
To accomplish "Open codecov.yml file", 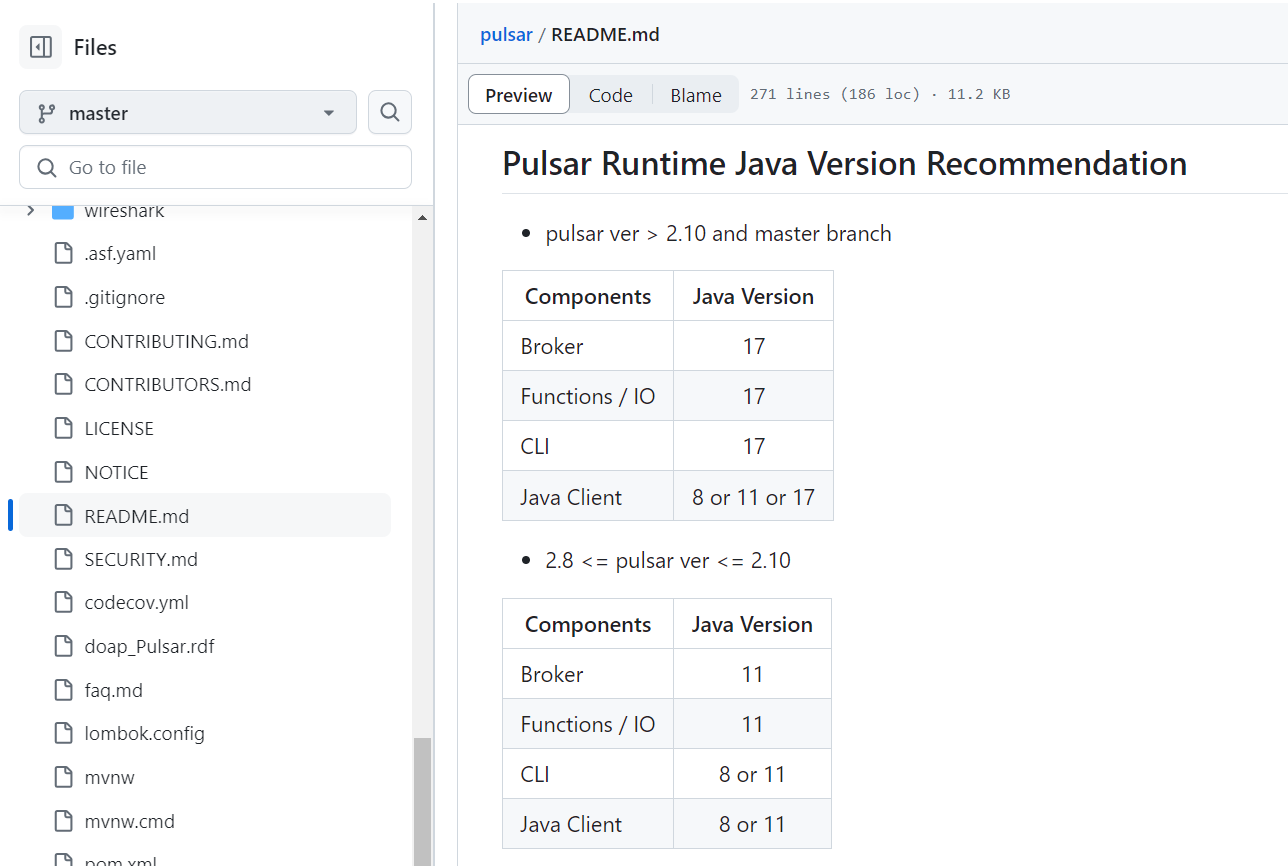I will pyautogui.click(x=136, y=603).
